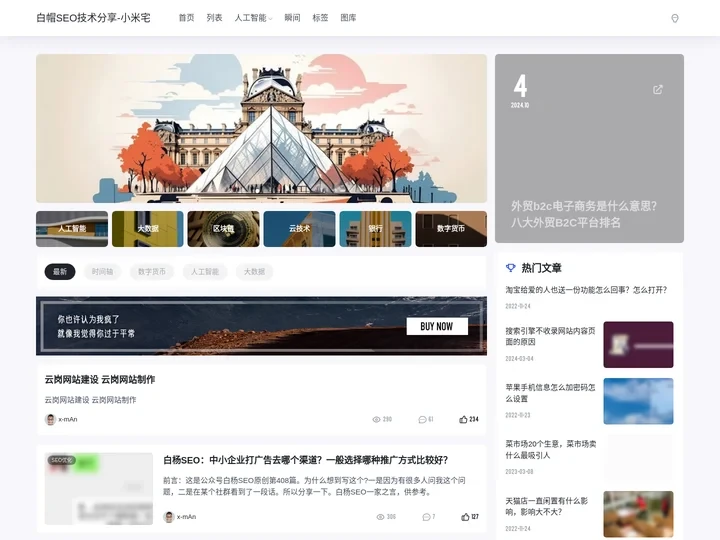Select the 最新 filter tab
This screenshot has width=720, height=540.
(60, 271)
